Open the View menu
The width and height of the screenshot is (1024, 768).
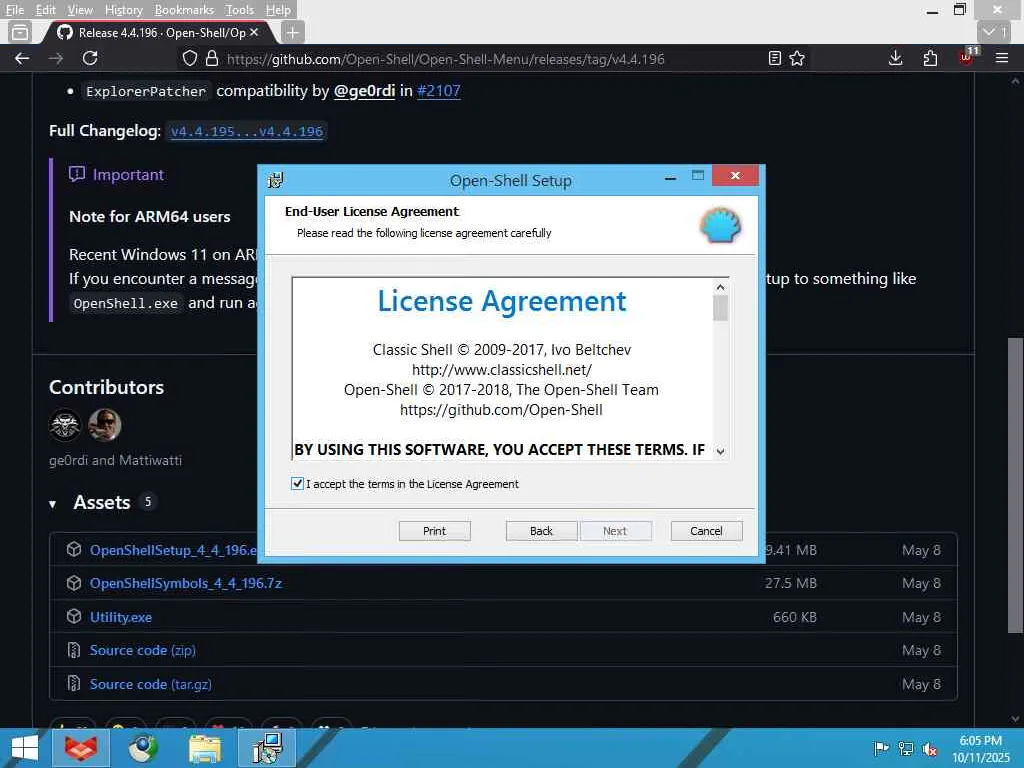coord(80,10)
